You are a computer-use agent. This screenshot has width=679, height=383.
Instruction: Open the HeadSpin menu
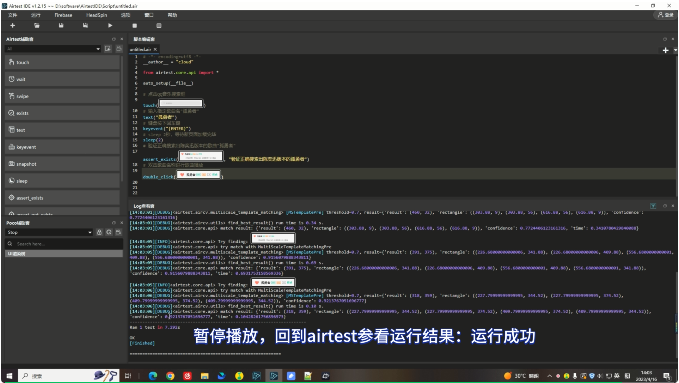pos(96,15)
